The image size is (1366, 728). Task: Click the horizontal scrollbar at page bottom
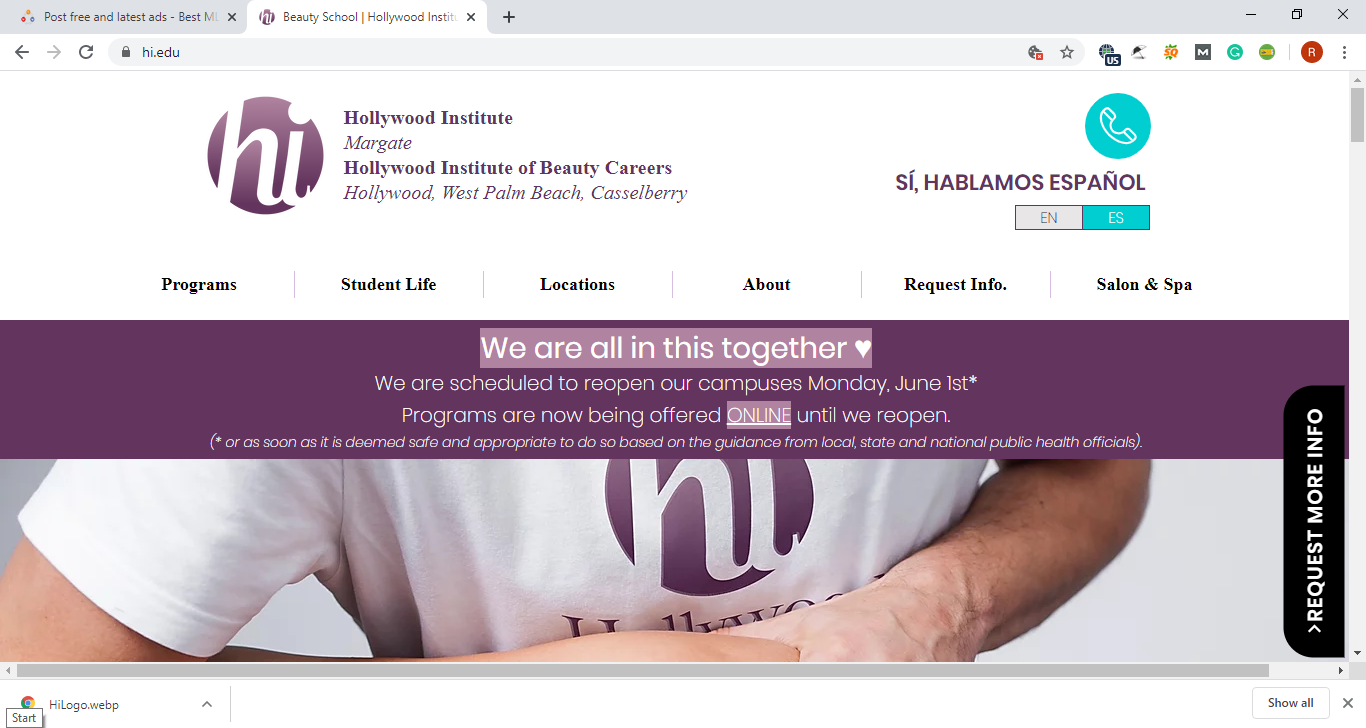coord(642,670)
